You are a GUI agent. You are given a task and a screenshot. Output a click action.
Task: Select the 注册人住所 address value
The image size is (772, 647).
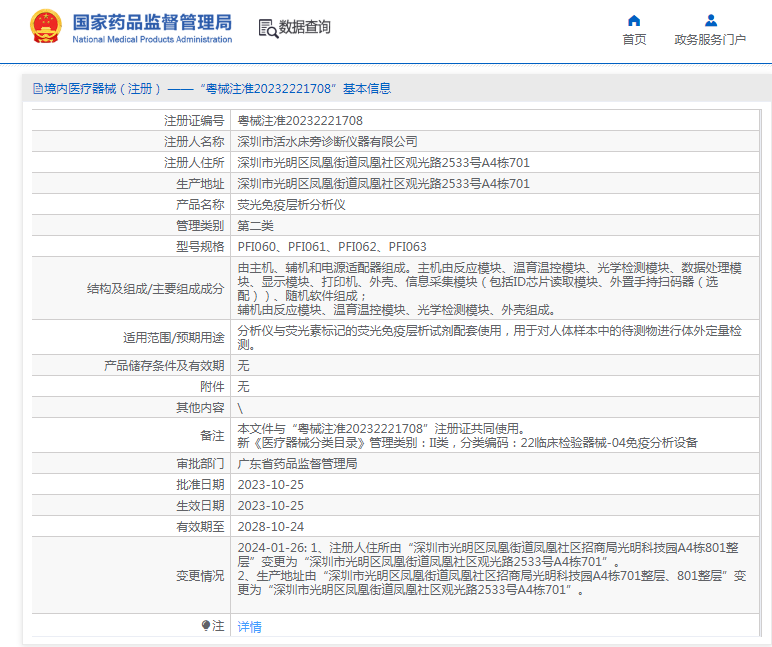pos(384,162)
